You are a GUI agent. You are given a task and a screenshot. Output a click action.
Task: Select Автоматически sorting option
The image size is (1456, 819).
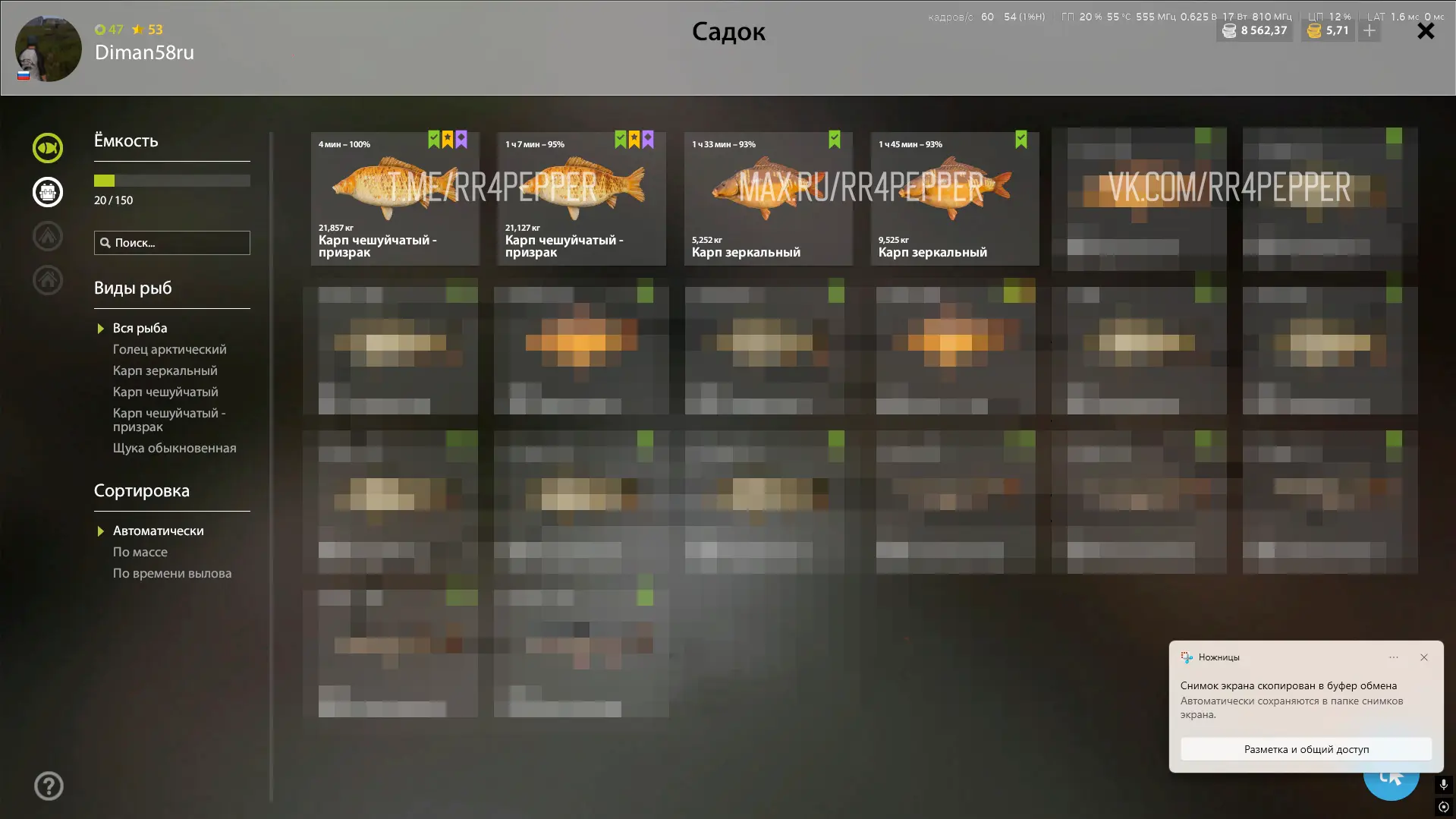tap(158, 531)
